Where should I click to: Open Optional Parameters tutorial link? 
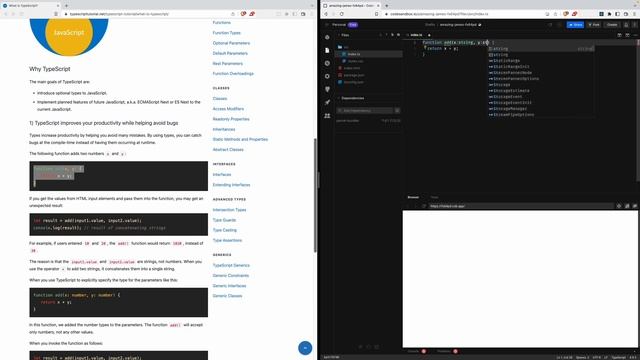[x=231, y=43]
